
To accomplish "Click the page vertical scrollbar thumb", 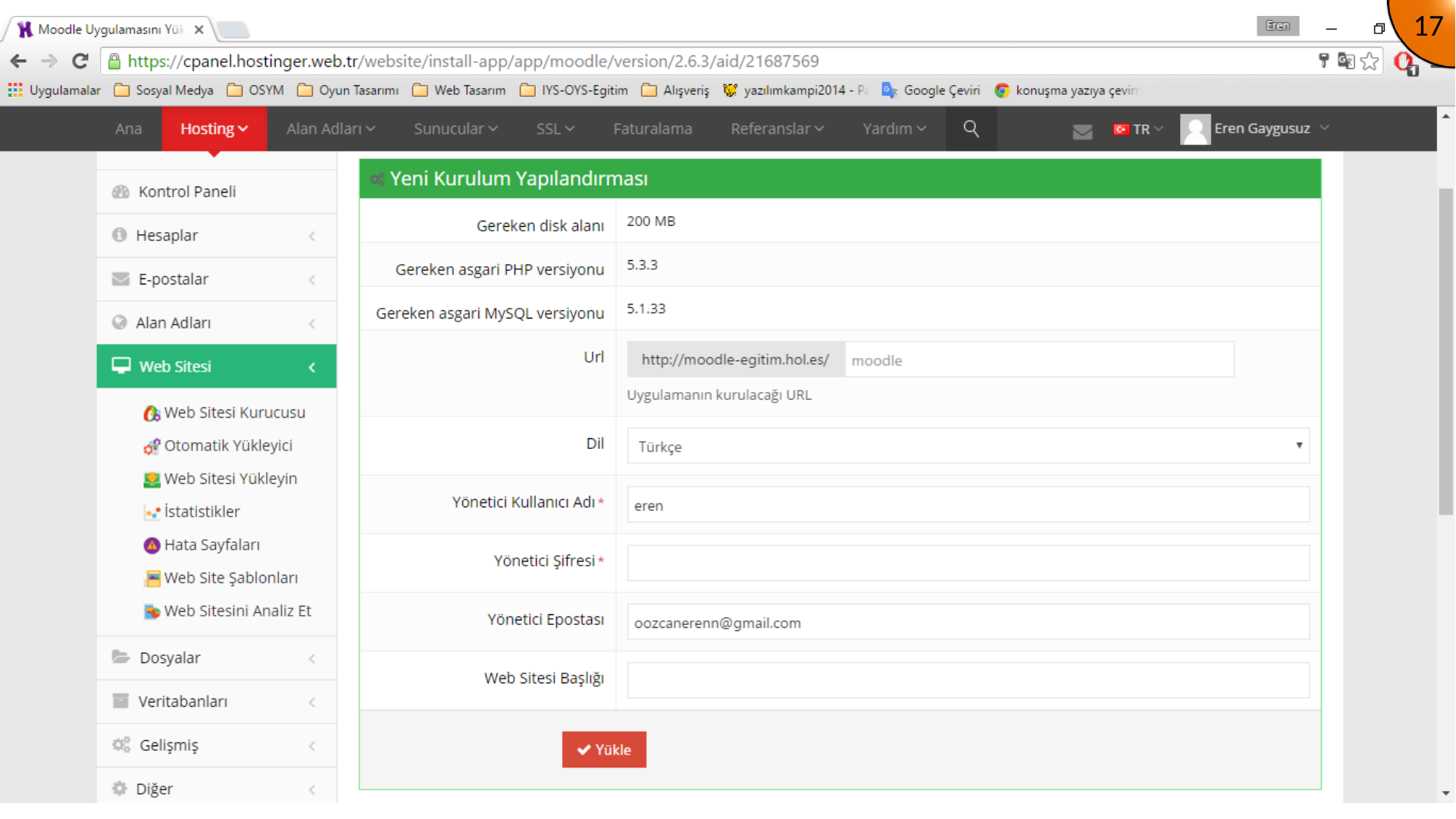I will pos(1446,352).
